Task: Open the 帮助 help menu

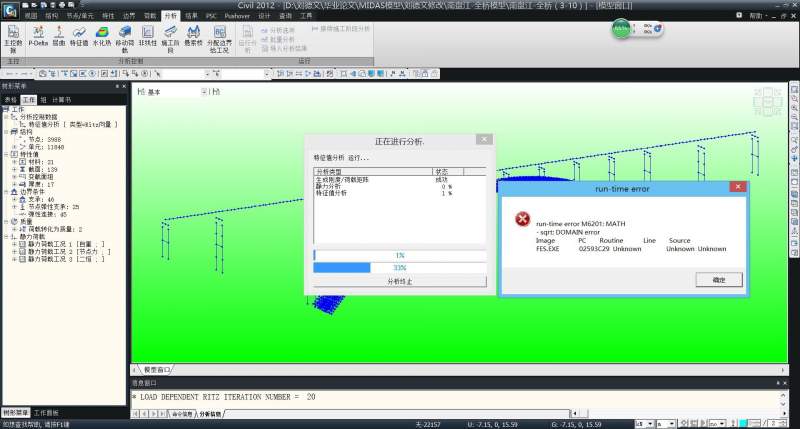Action: coord(756,16)
